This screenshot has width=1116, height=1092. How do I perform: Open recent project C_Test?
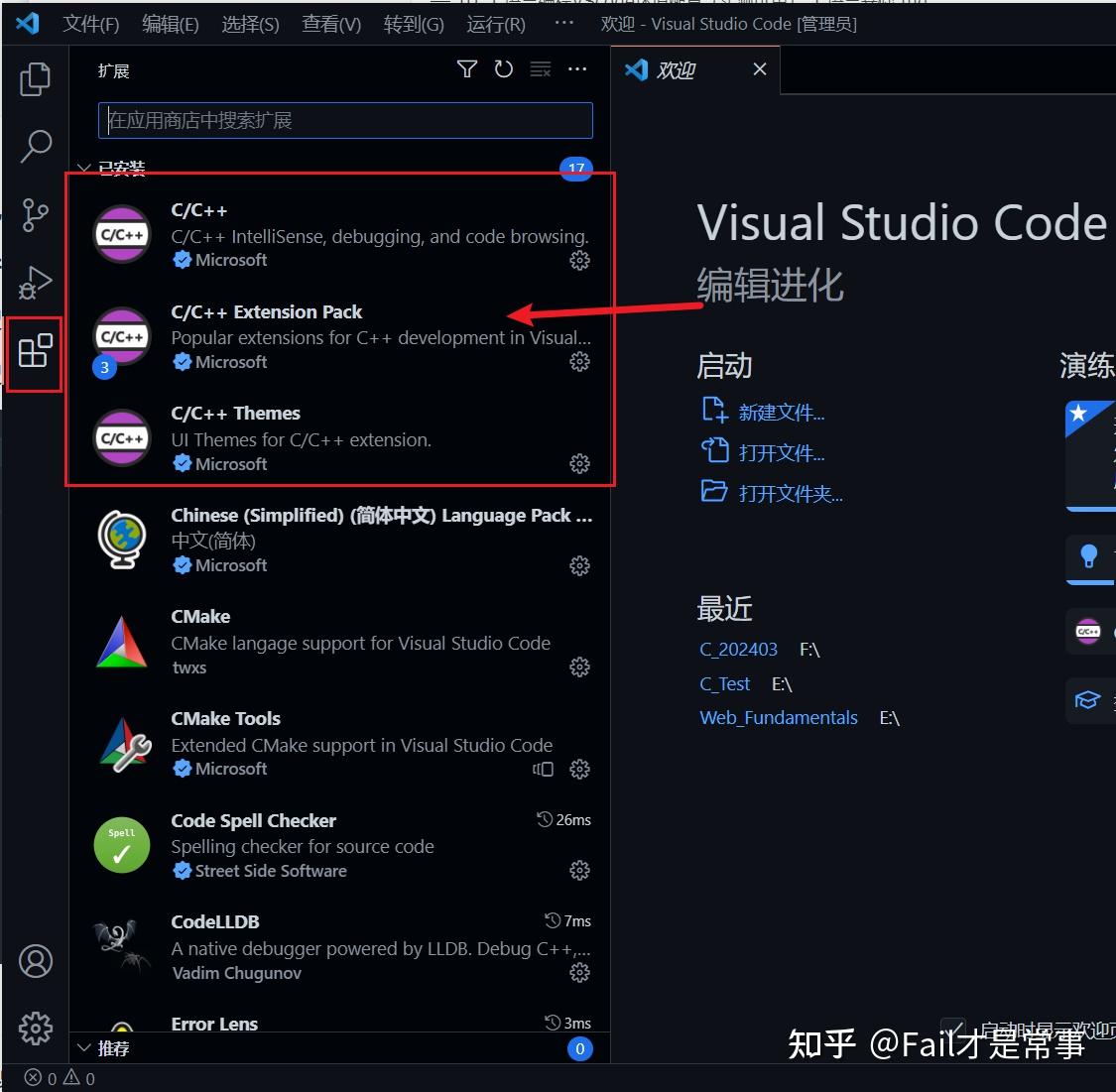[x=724, y=683]
